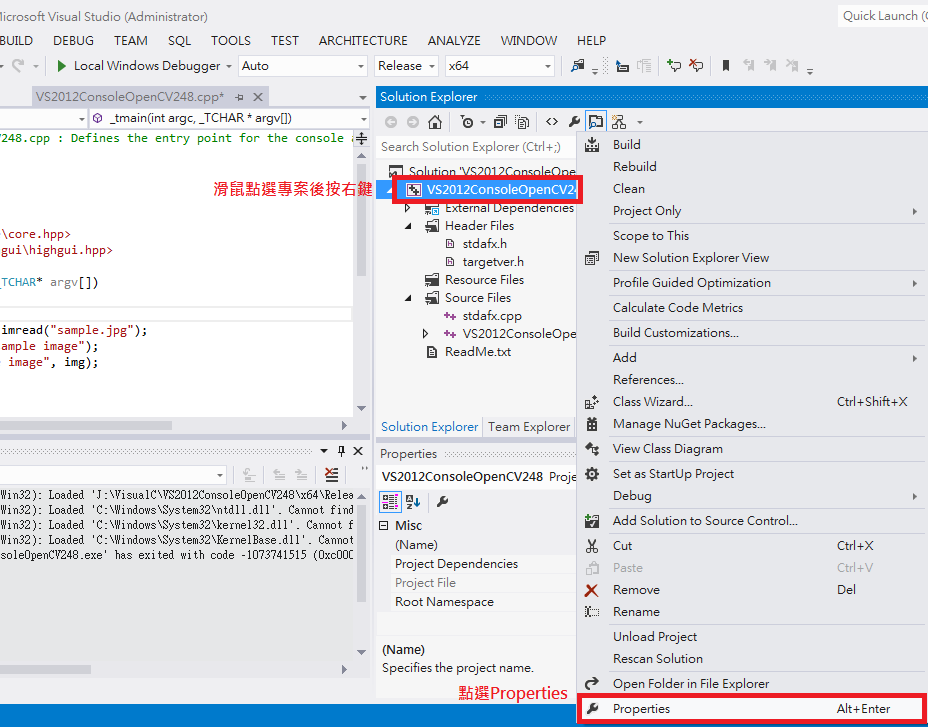Toggle a bookmark with the bookmark icon
The width and height of the screenshot is (928, 727).
(x=726, y=66)
